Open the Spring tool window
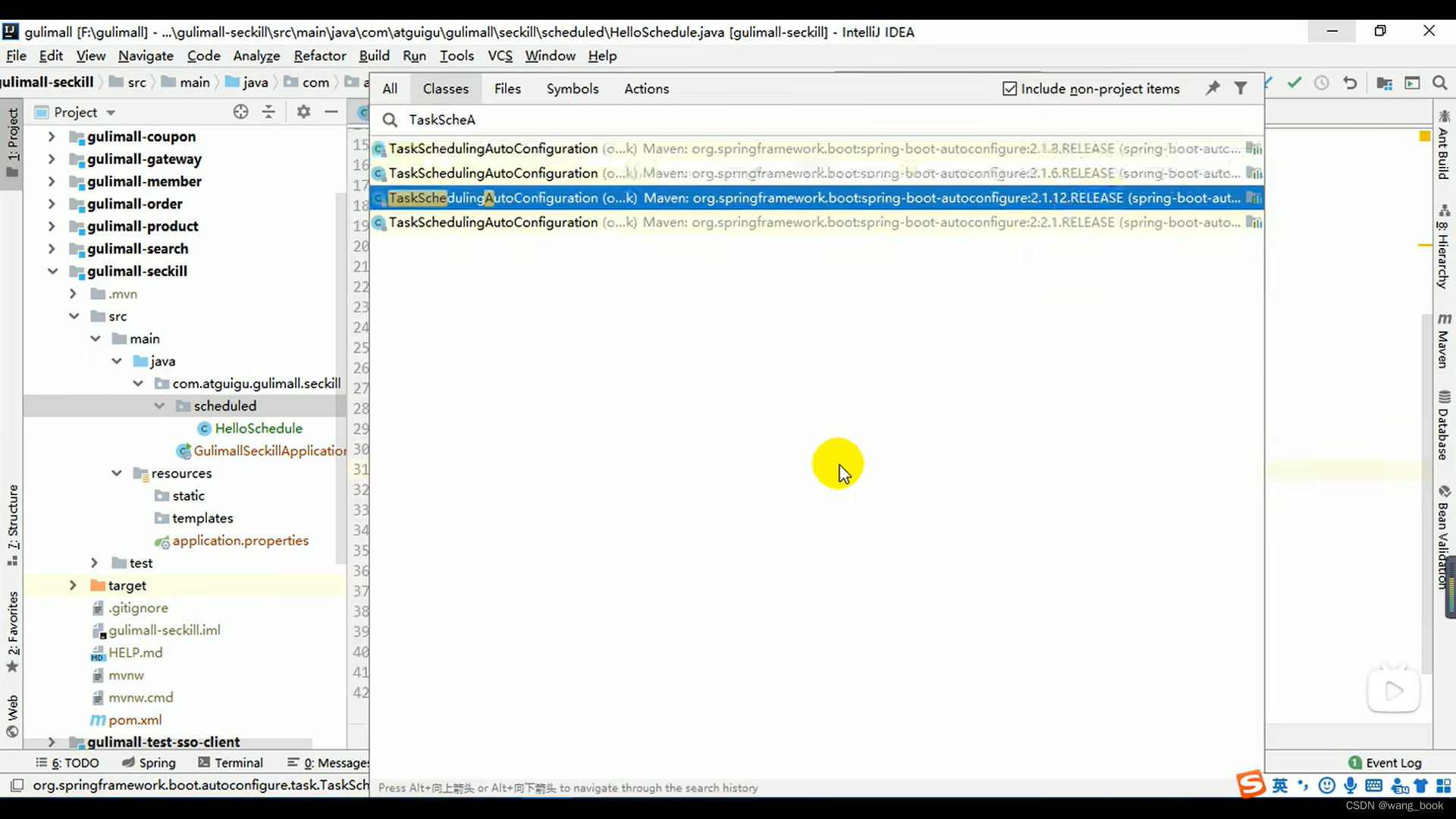This screenshot has height=819, width=1456. pos(149,763)
